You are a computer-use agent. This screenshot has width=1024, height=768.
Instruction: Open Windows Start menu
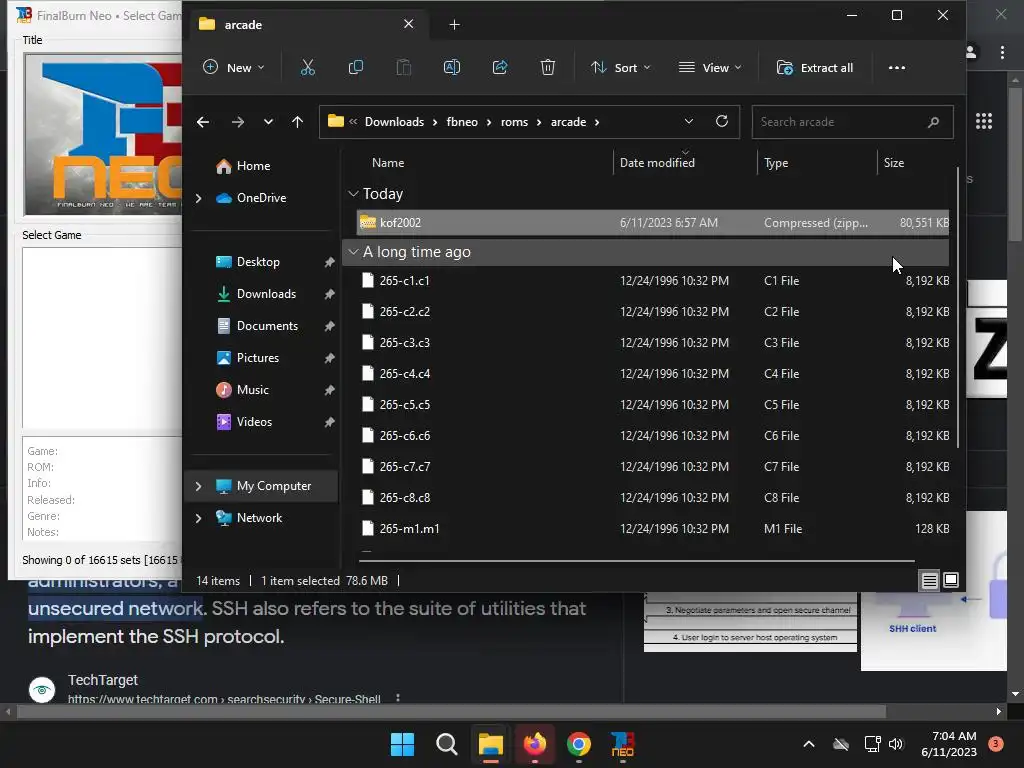click(402, 744)
